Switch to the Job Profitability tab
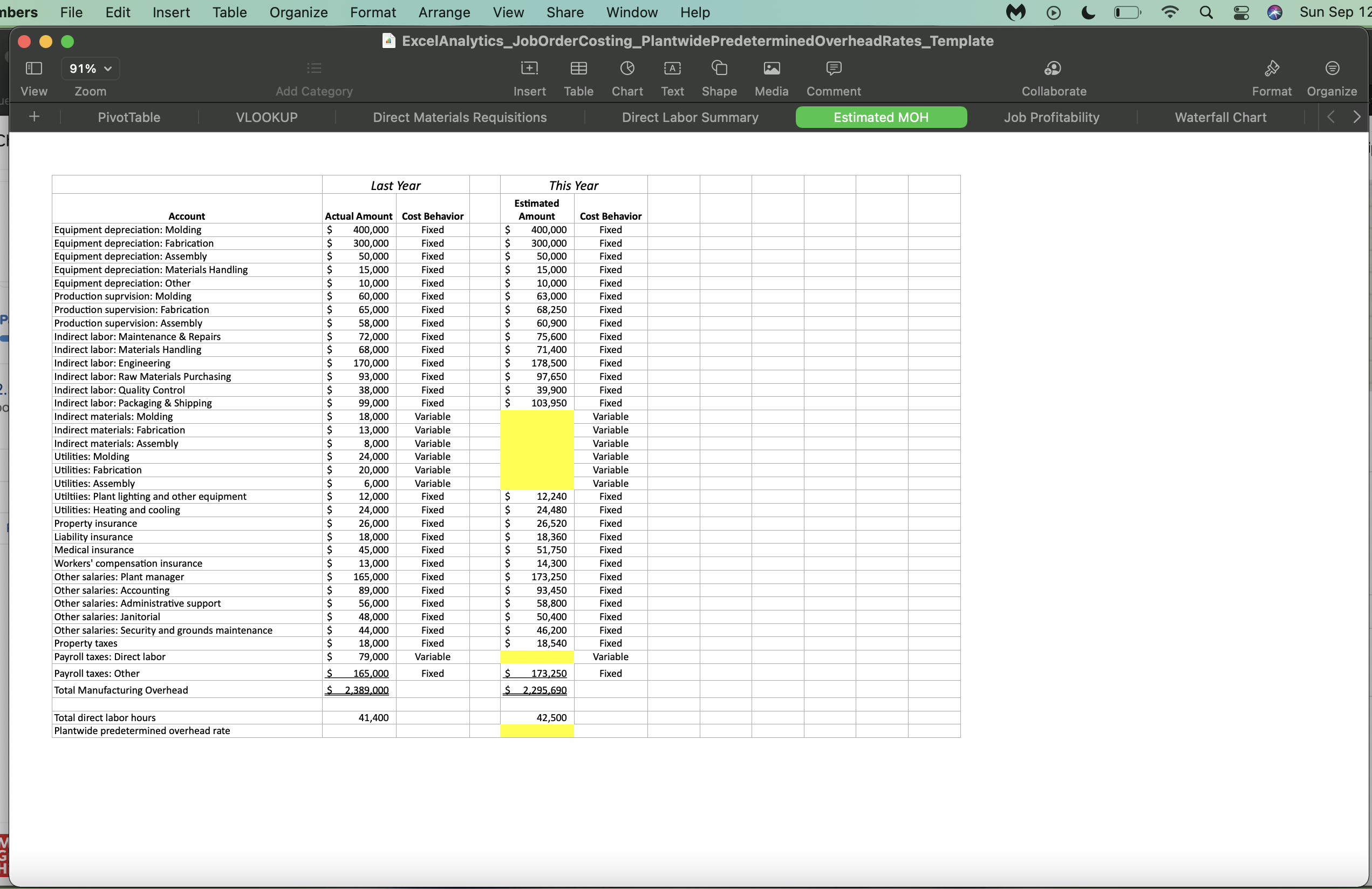The height and width of the screenshot is (889, 1372). point(1052,117)
